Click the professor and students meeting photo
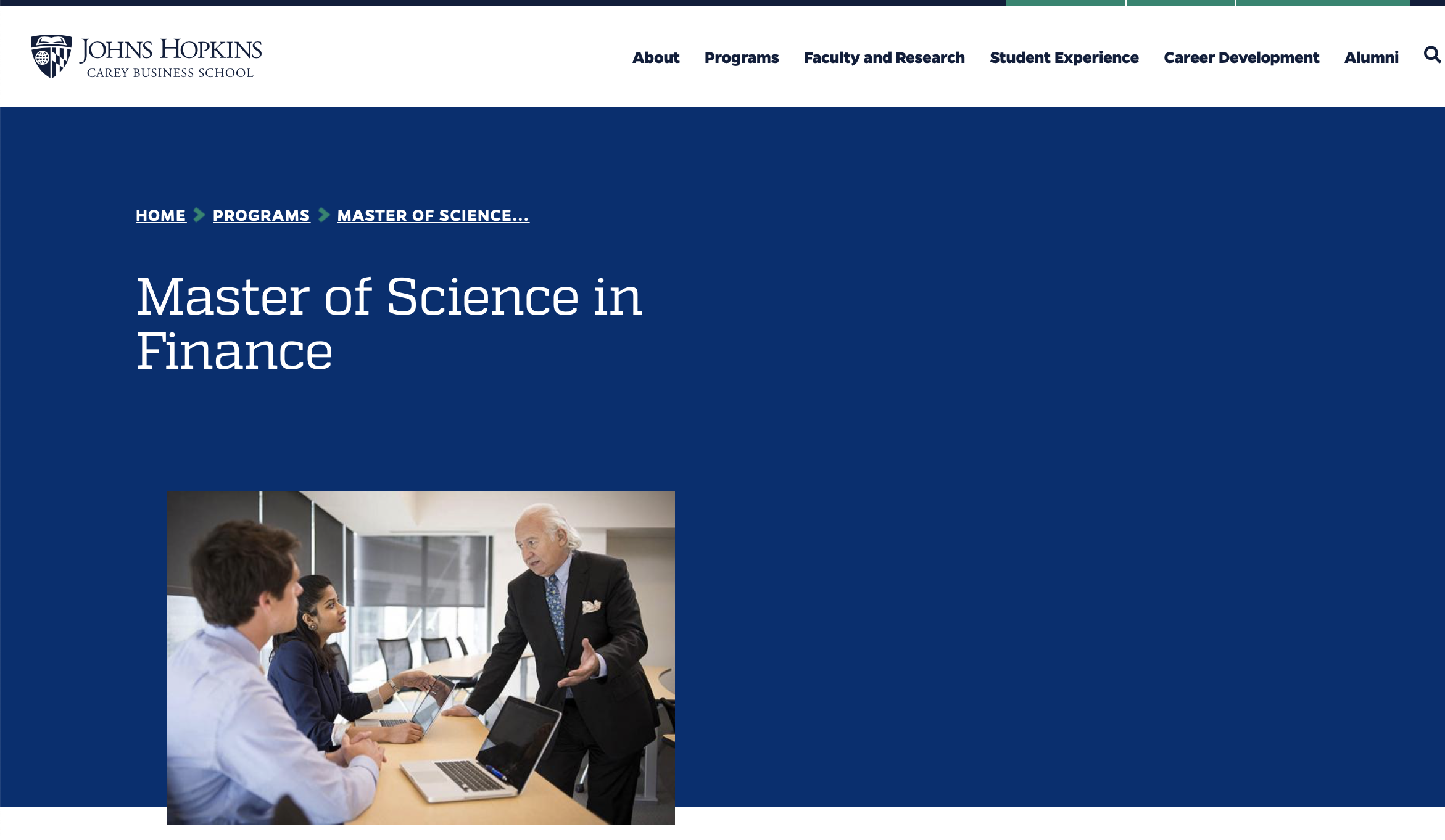The image size is (1445, 840). tap(421, 657)
